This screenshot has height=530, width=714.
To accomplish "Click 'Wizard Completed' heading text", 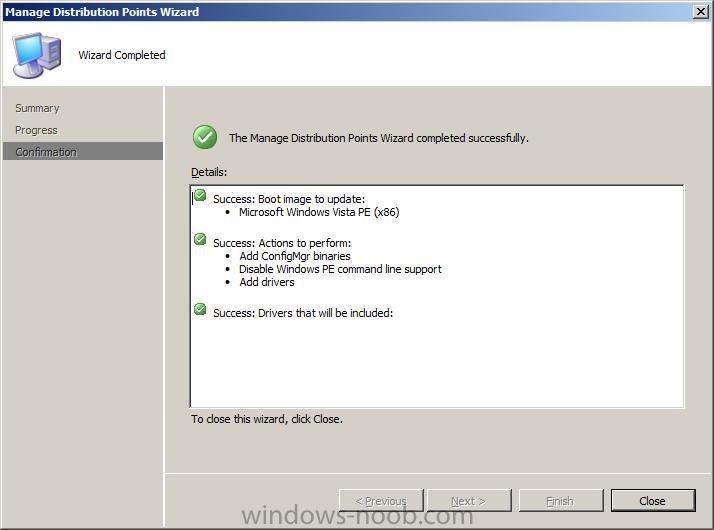I will 122,55.
